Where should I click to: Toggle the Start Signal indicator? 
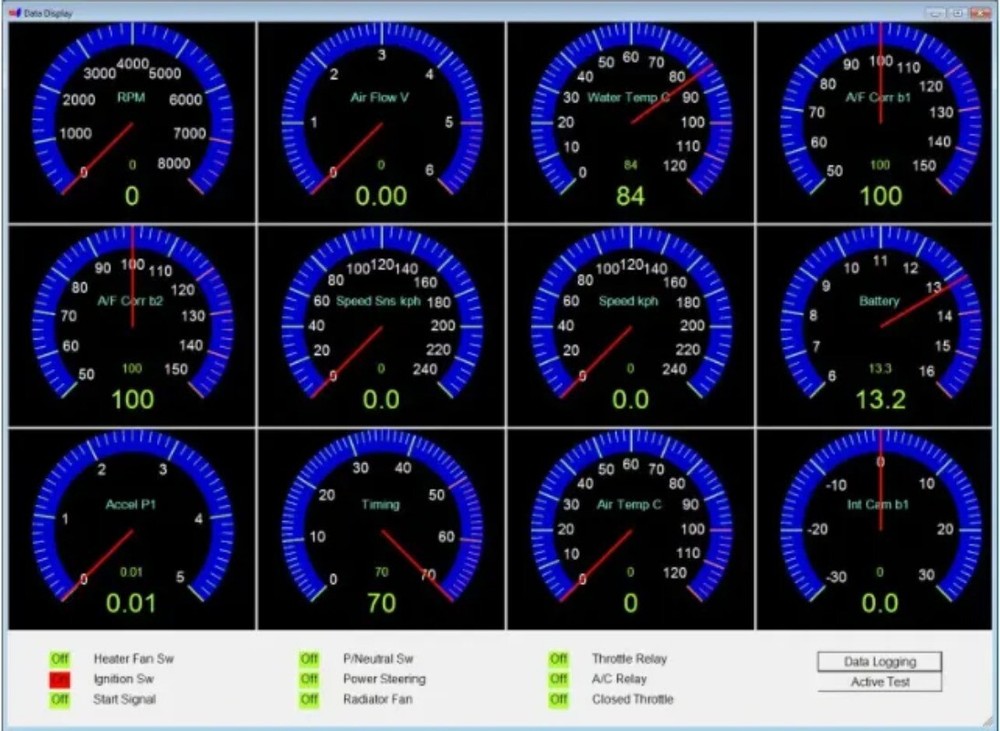click(x=58, y=700)
